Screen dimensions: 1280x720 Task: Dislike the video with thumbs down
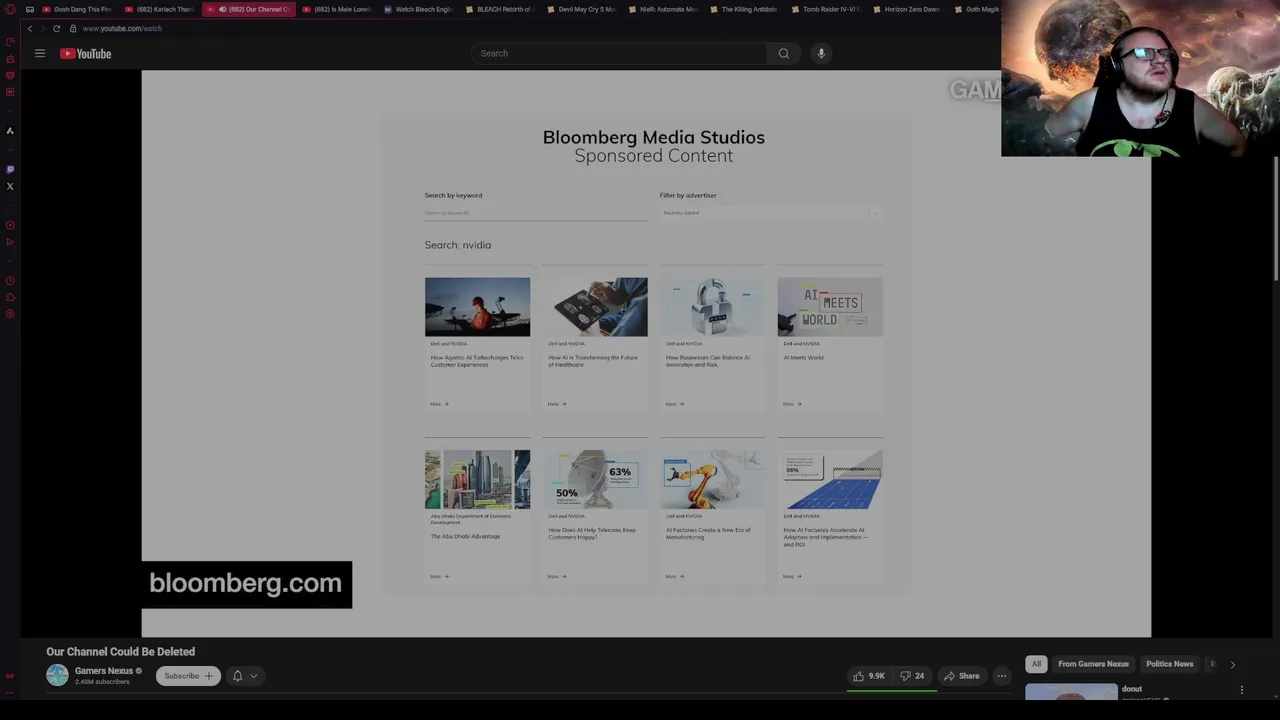click(912, 676)
